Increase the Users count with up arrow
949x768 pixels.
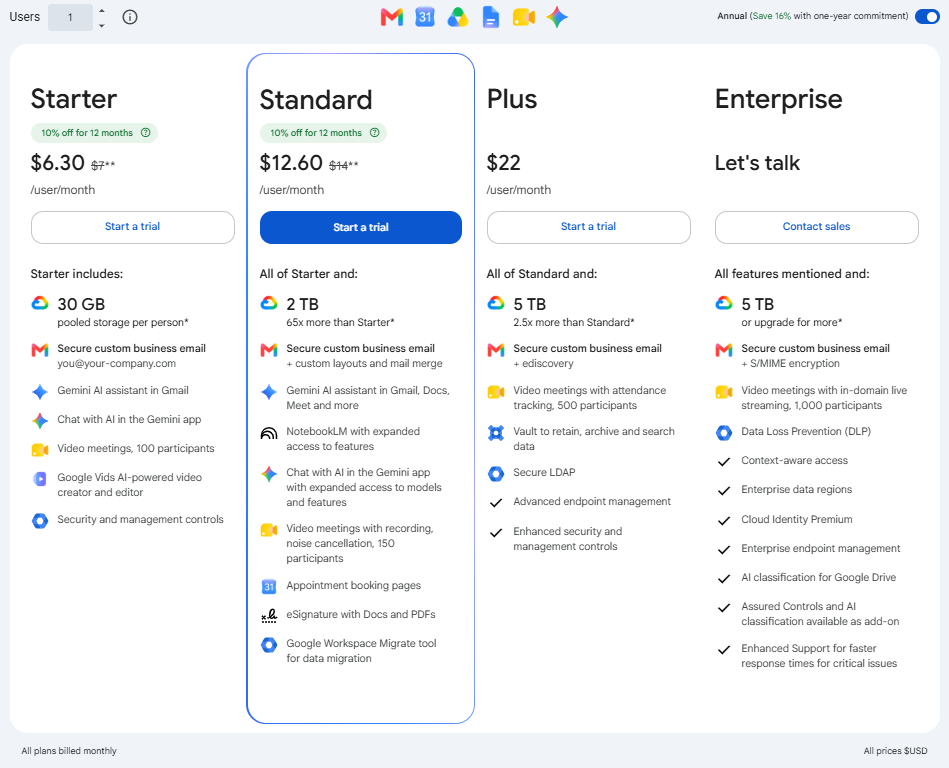click(x=102, y=11)
